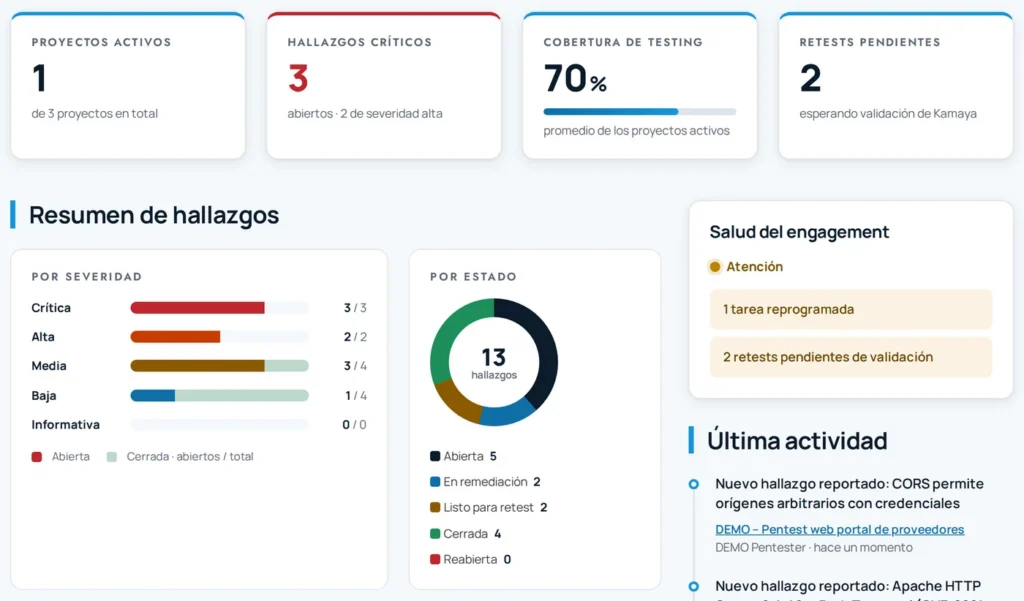The width and height of the screenshot is (1024, 601).
Task: Open the Retests Pendientes card
Action: tap(896, 86)
